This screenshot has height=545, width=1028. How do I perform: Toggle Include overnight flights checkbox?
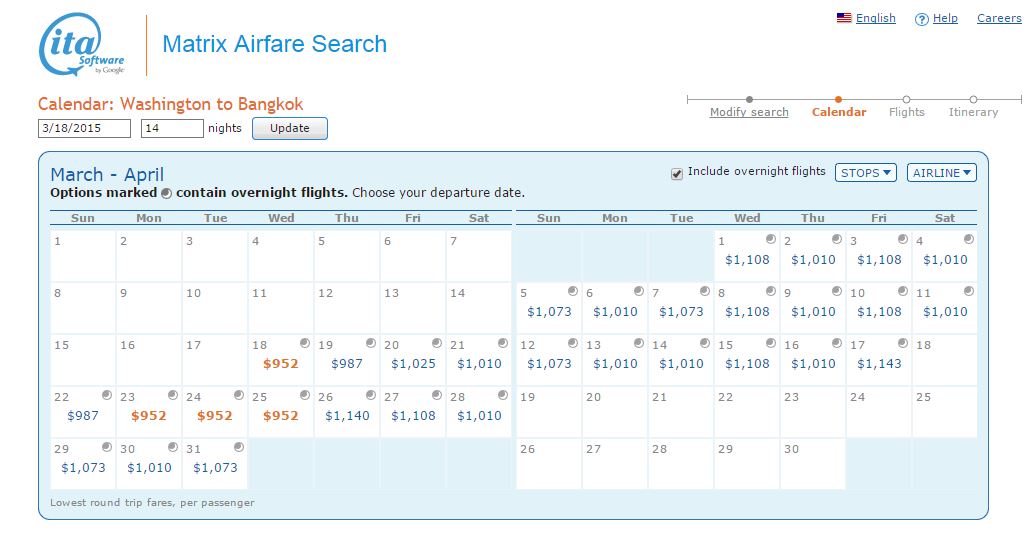click(x=677, y=174)
